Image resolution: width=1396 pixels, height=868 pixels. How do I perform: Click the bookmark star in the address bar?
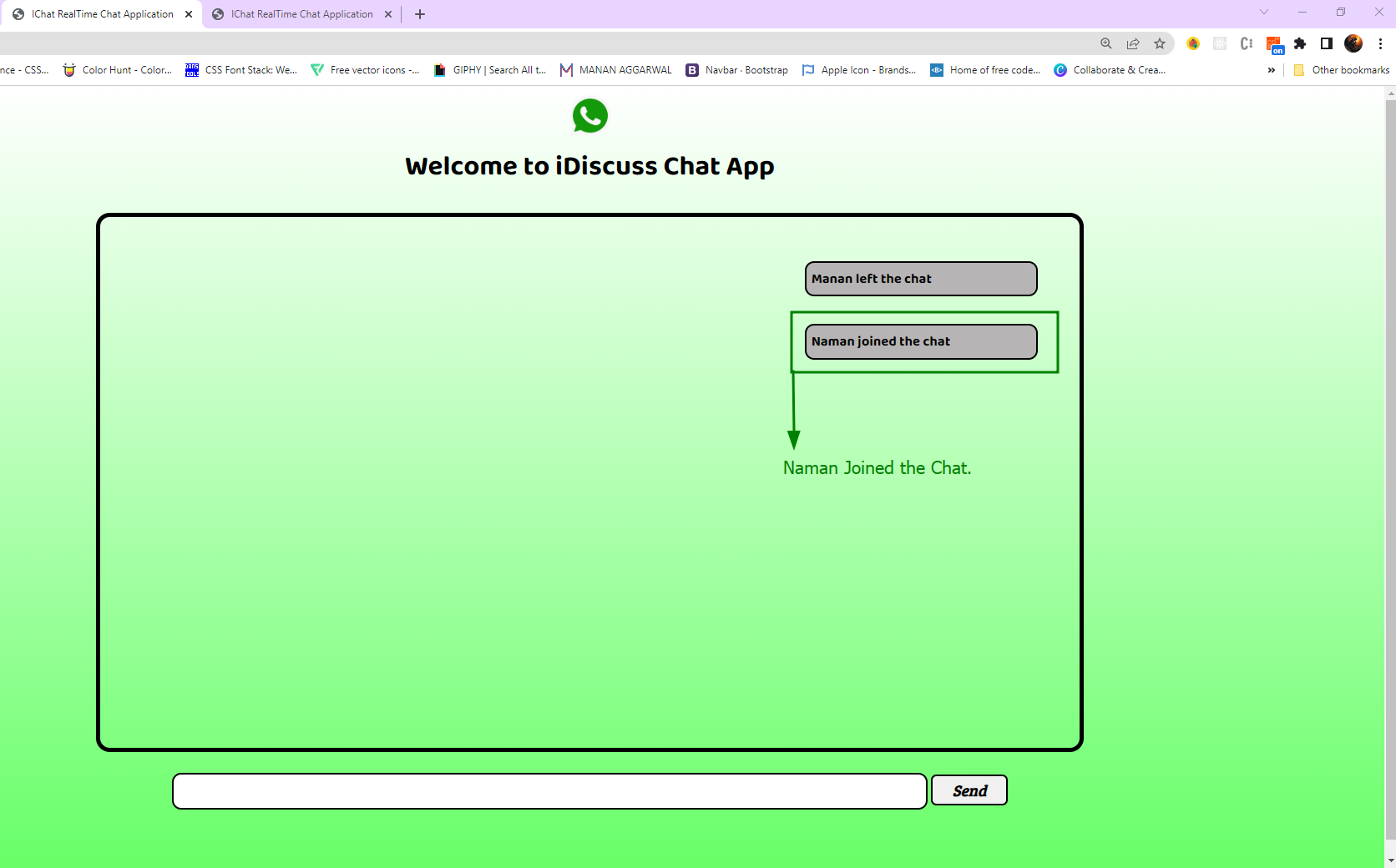[x=1160, y=43]
